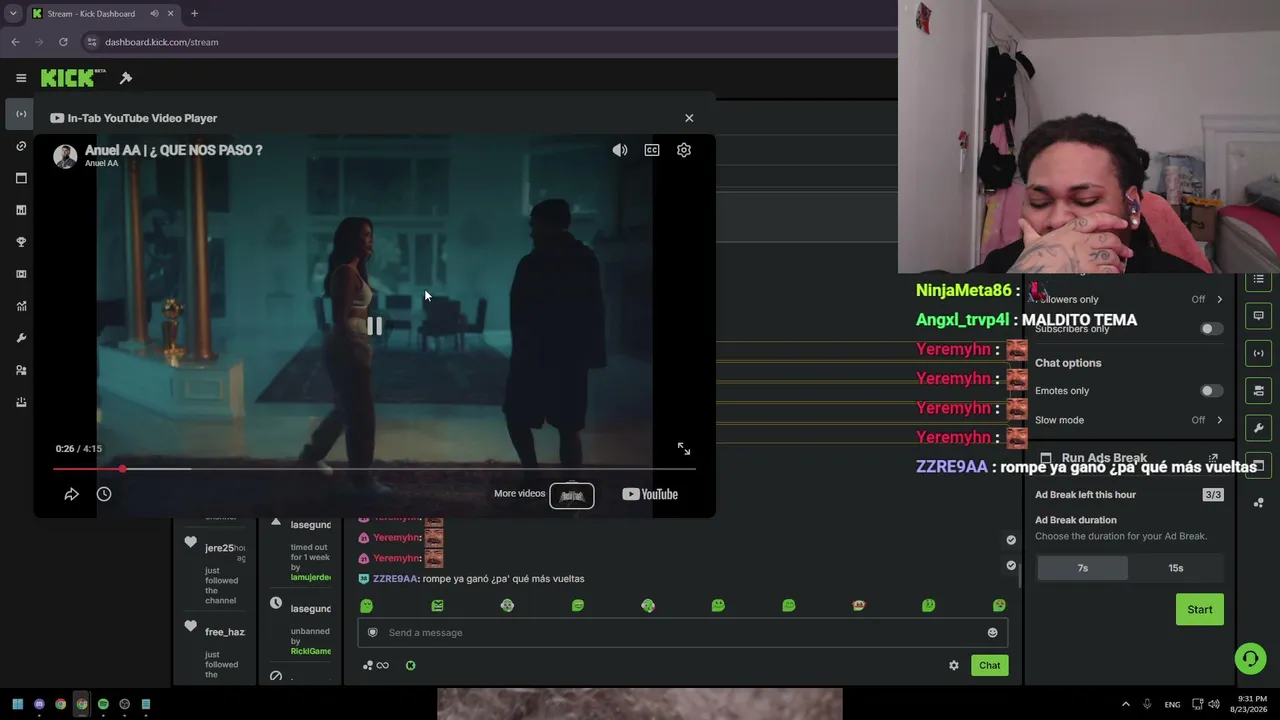Open the video title 'Anuel AA | ¿ QUE NOS PASO ?'

[174, 150]
